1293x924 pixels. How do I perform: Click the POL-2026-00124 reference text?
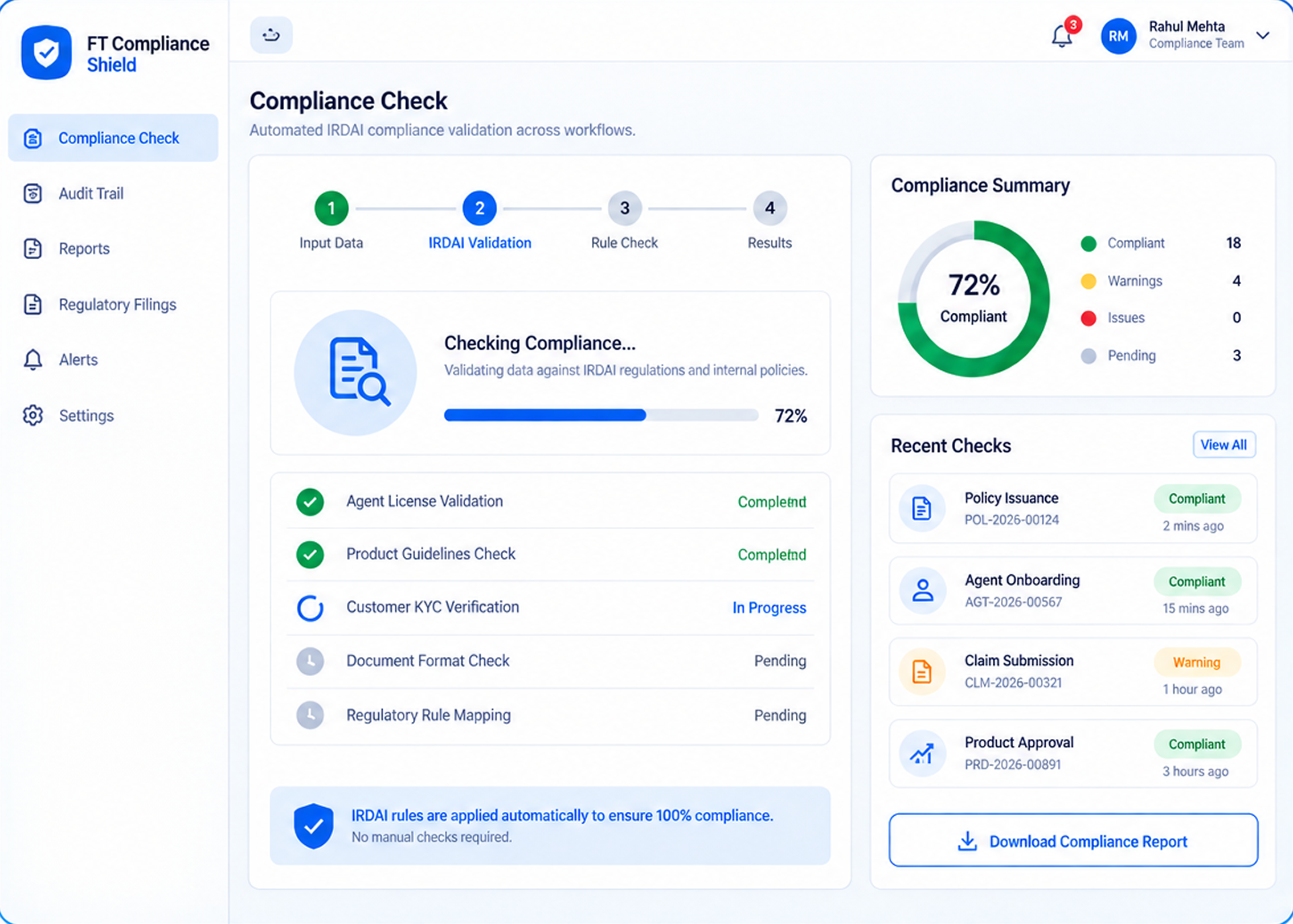coord(1012,520)
